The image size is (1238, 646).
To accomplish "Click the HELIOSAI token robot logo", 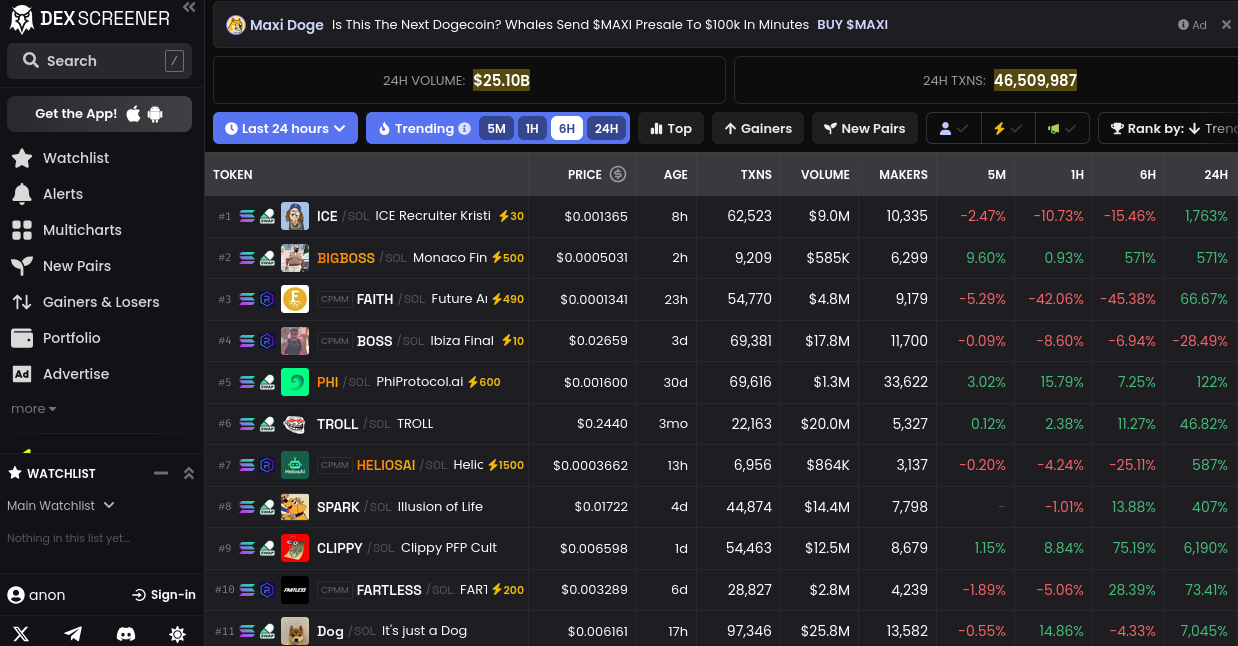I will (295, 465).
